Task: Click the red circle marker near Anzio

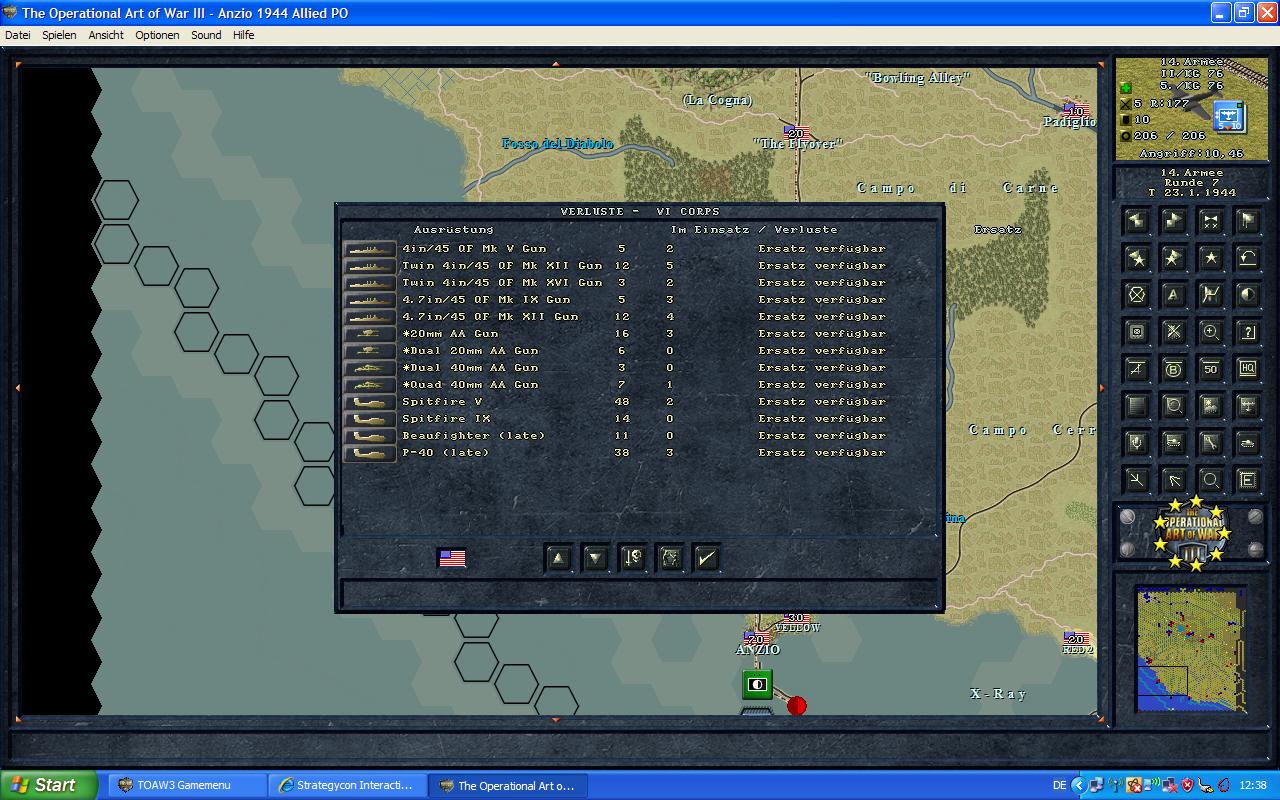Action: click(x=797, y=706)
